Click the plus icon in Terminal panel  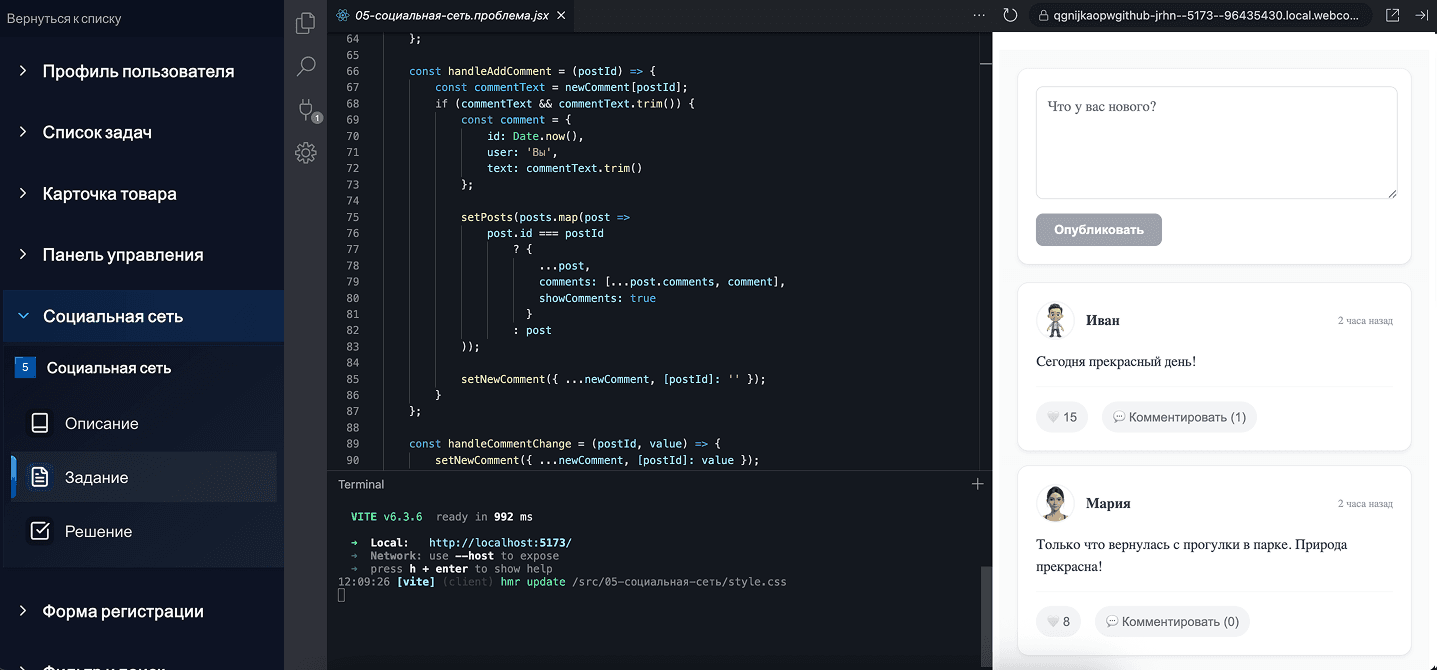977,484
